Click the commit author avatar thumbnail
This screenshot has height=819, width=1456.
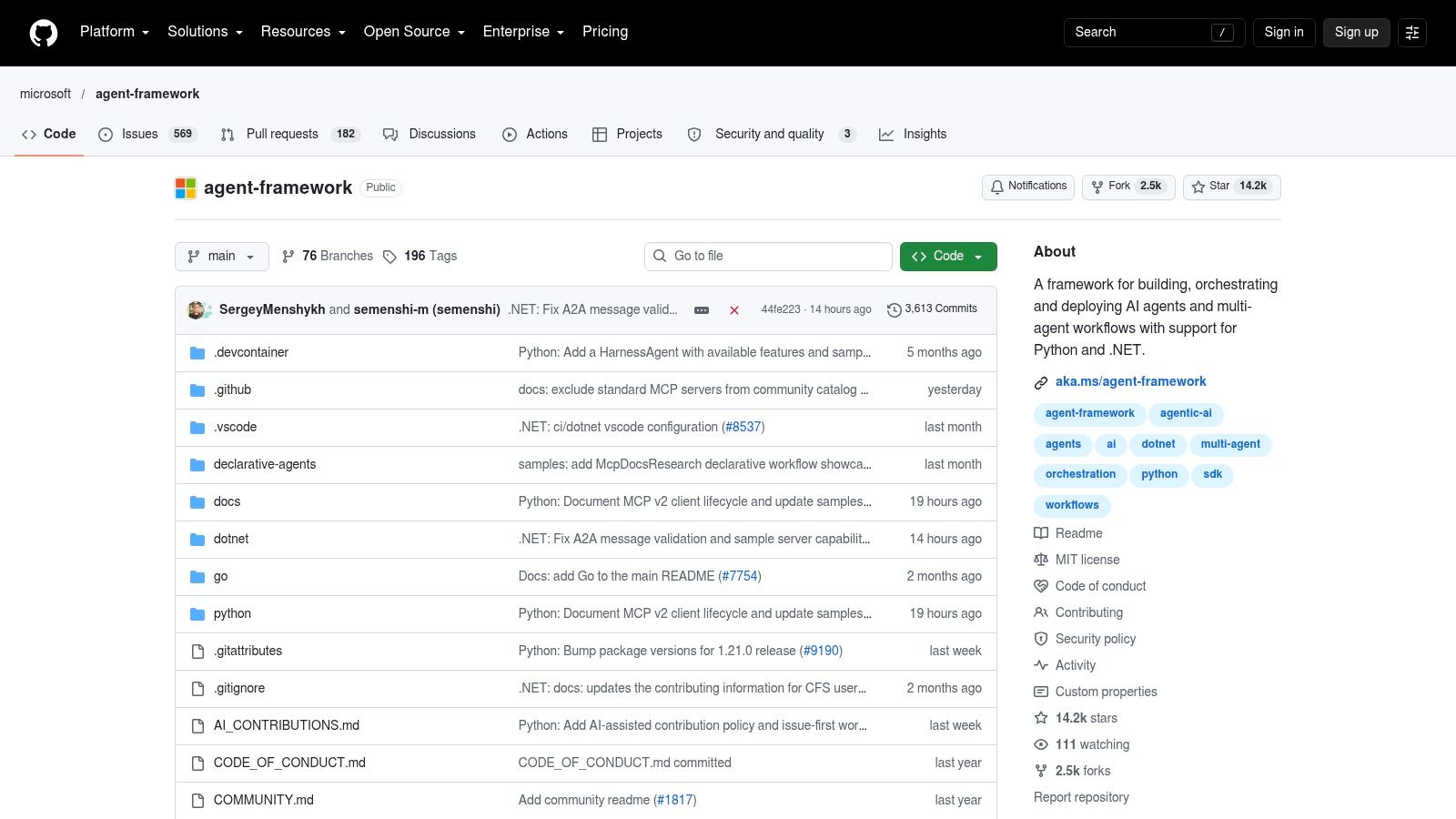coord(197,310)
